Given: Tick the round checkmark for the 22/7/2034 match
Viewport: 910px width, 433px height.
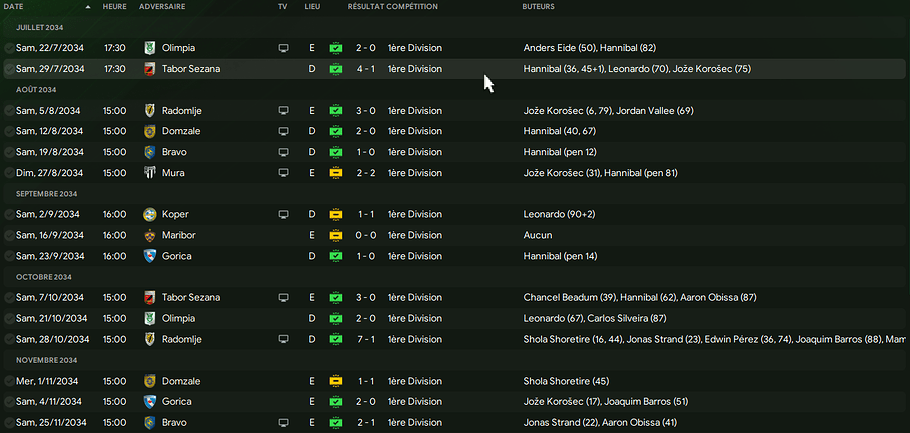Looking at the screenshot, I should click(9, 48).
